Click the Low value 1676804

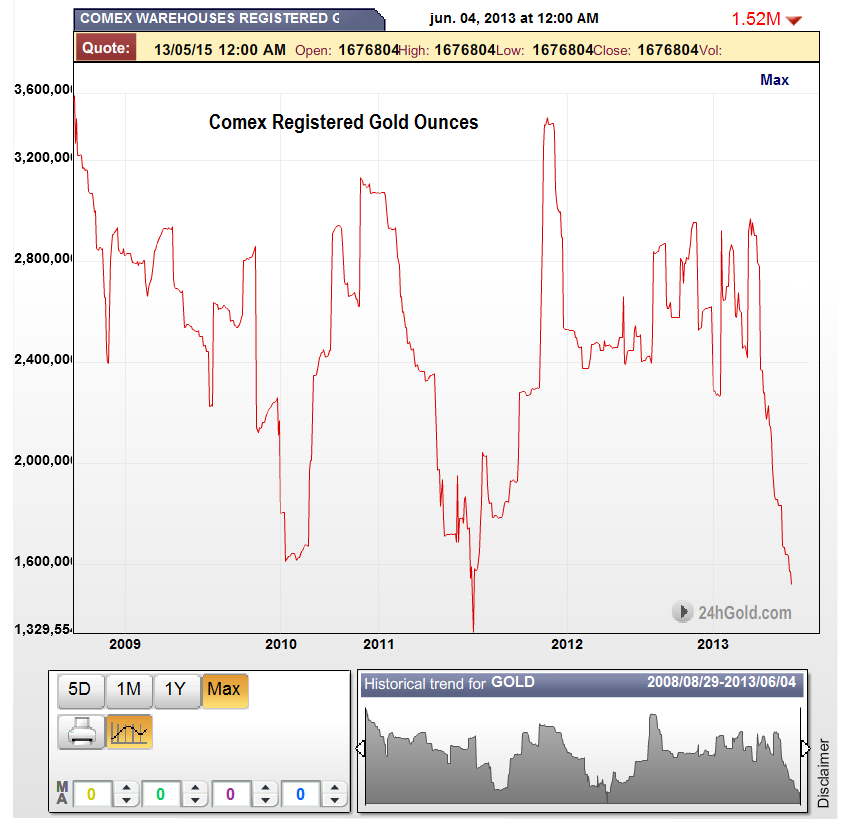(x=563, y=50)
